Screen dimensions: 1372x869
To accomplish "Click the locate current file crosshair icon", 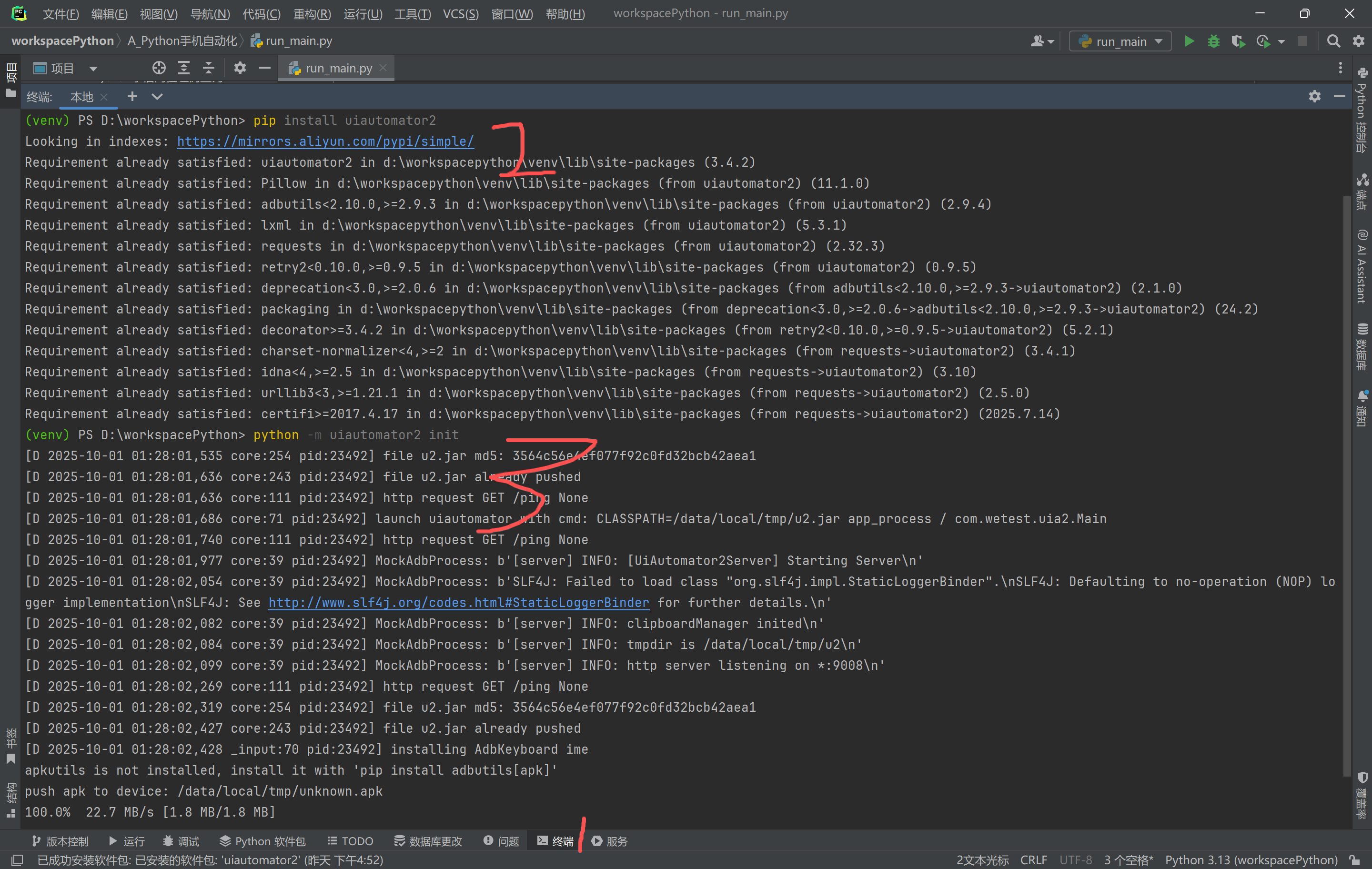I will tap(159, 68).
